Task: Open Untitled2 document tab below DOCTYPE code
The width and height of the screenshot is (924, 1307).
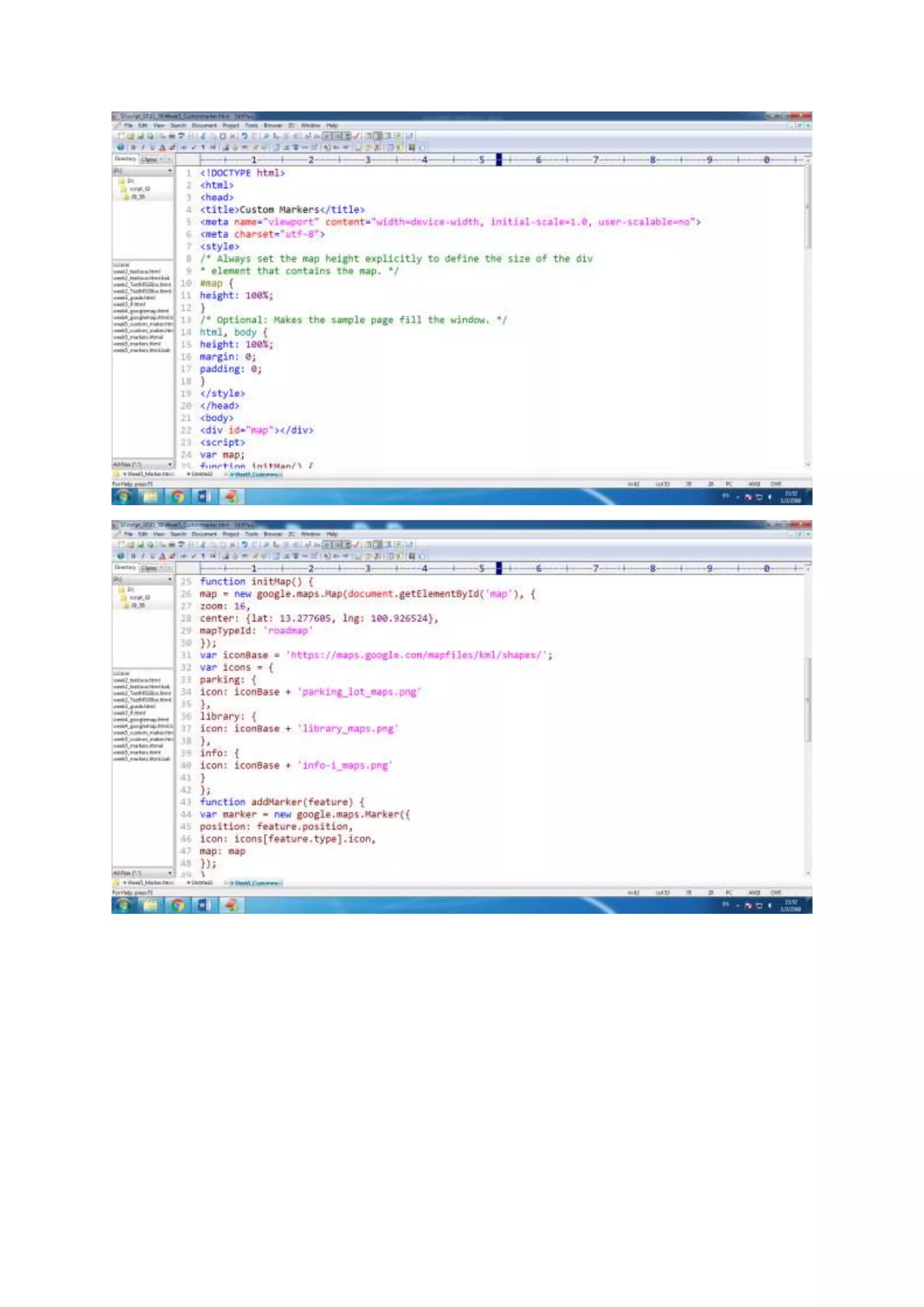Action: (200, 473)
